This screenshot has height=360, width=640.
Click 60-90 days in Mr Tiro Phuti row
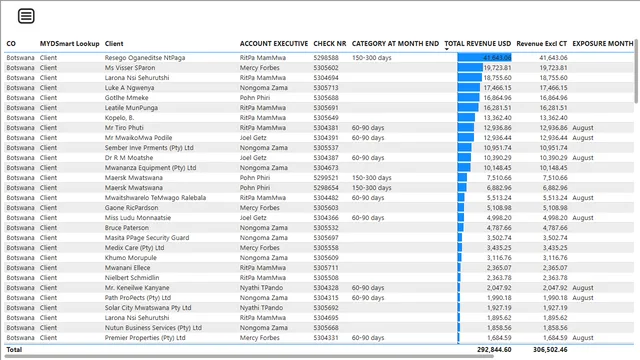(368, 128)
